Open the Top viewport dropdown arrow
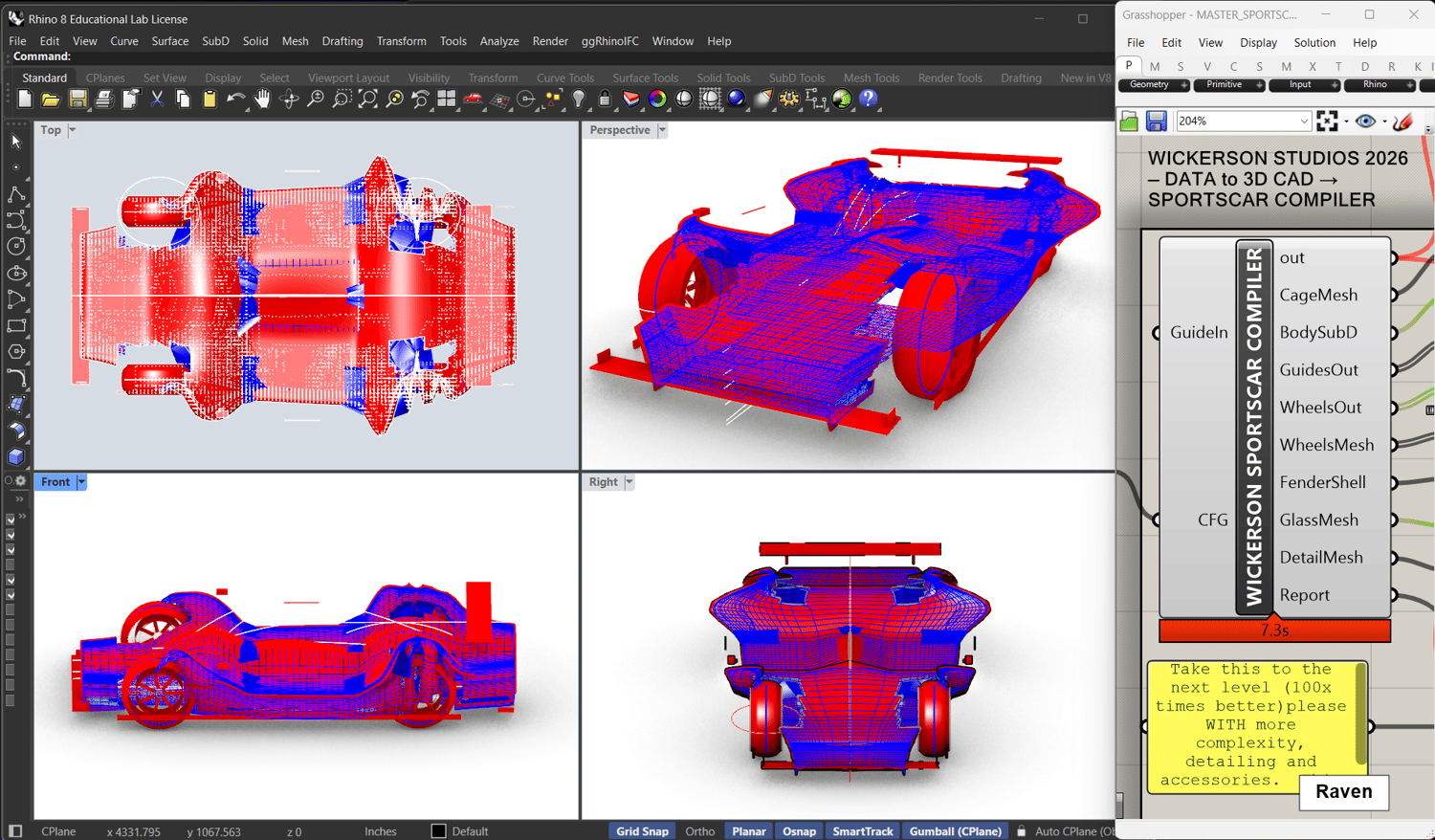The width and height of the screenshot is (1435, 840). tap(72, 130)
